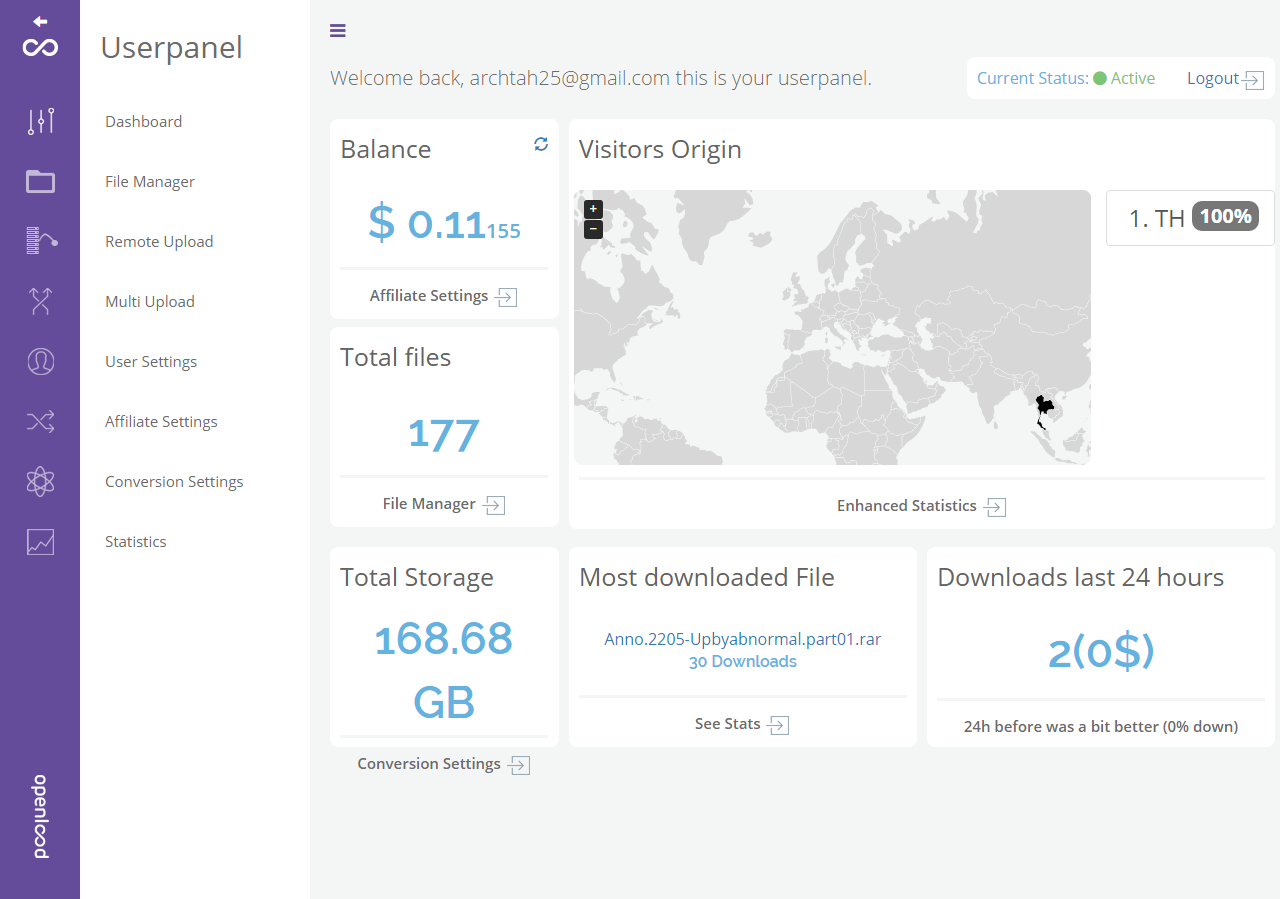This screenshot has height=899, width=1280.
Task: Open the Anno.2205 most downloaded file link
Action: (742, 639)
